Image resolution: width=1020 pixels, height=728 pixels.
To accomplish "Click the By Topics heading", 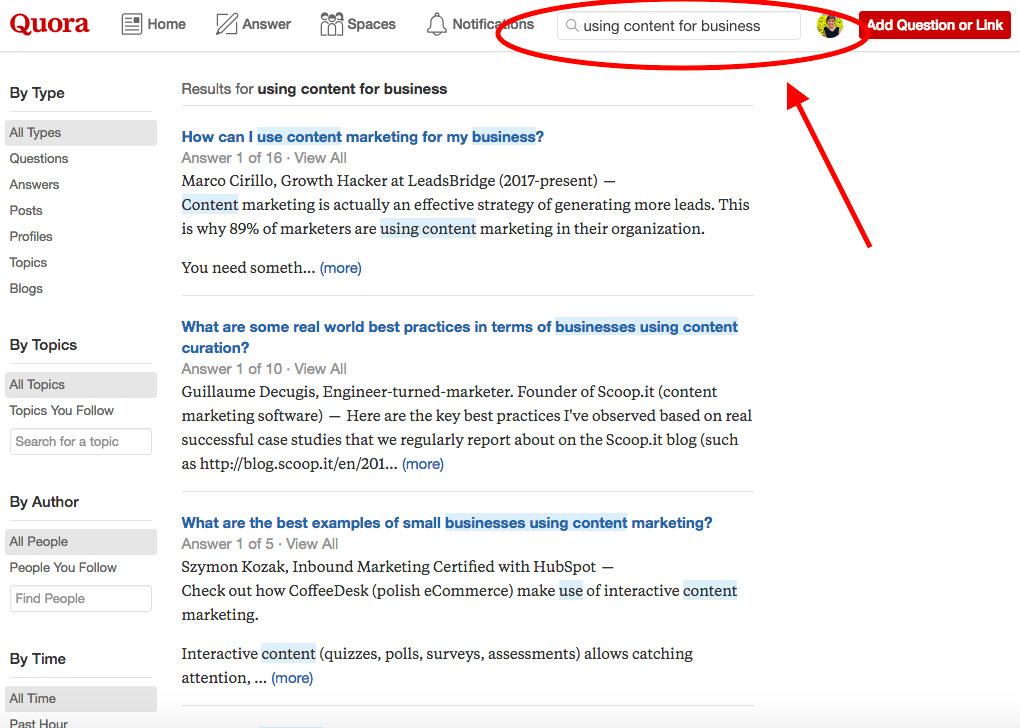I will tap(43, 345).
